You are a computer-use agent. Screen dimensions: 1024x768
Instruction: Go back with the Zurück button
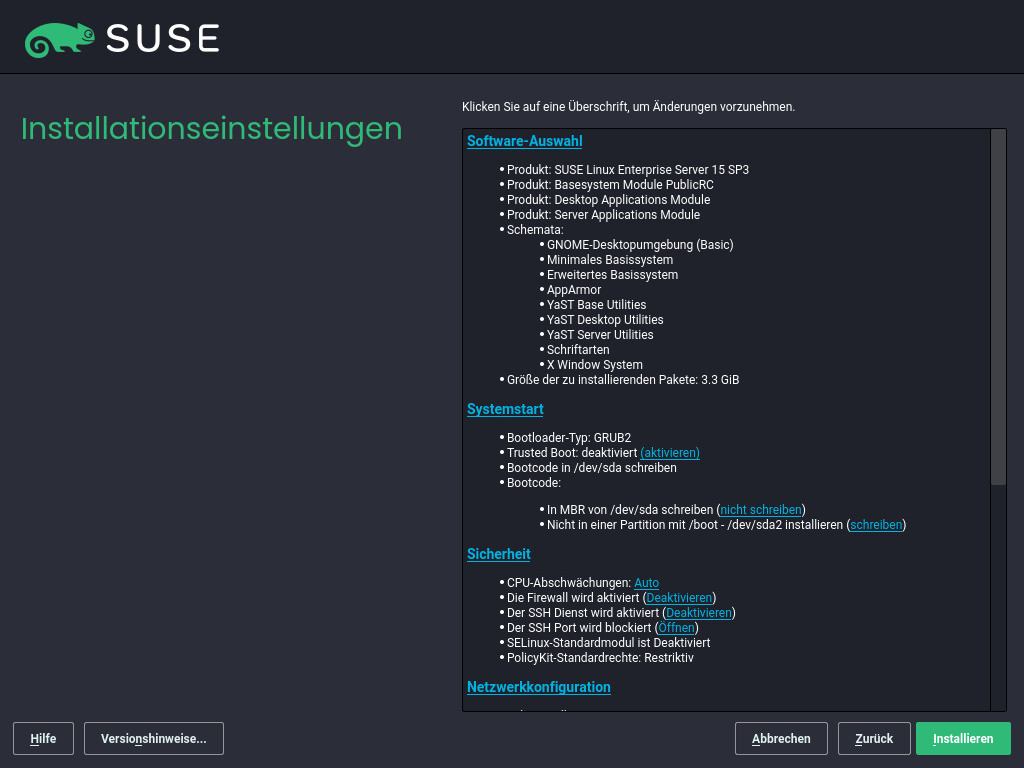coord(874,739)
